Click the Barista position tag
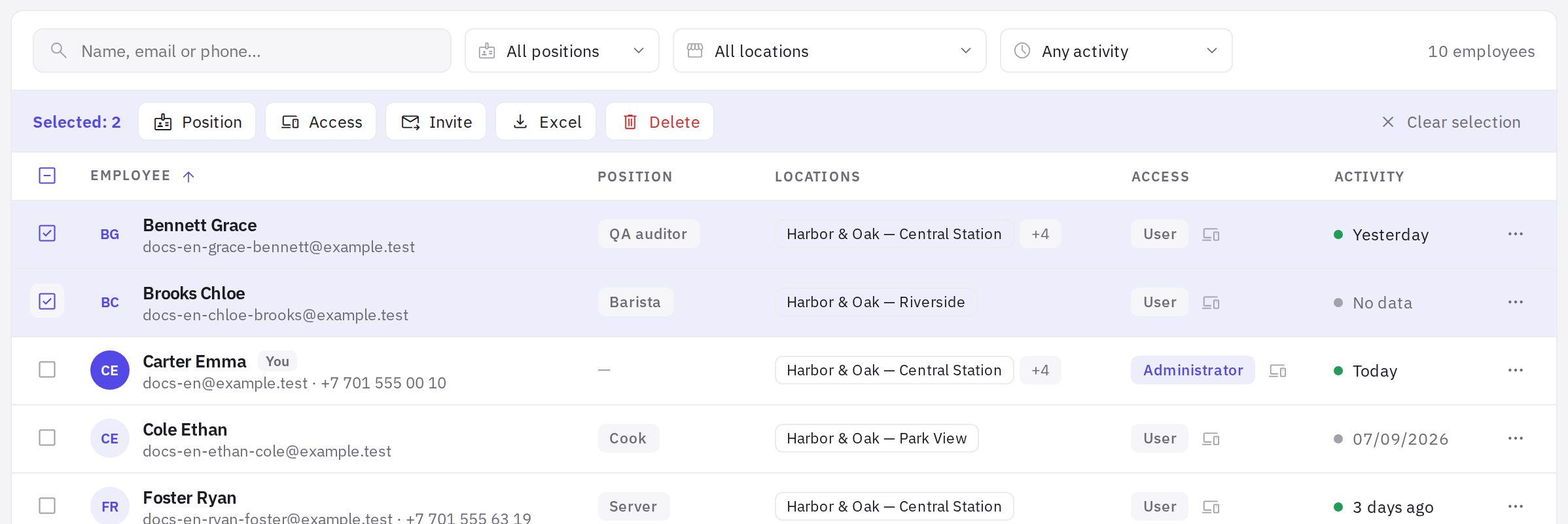Screen dimensions: 1568x524 coord(635,302)
